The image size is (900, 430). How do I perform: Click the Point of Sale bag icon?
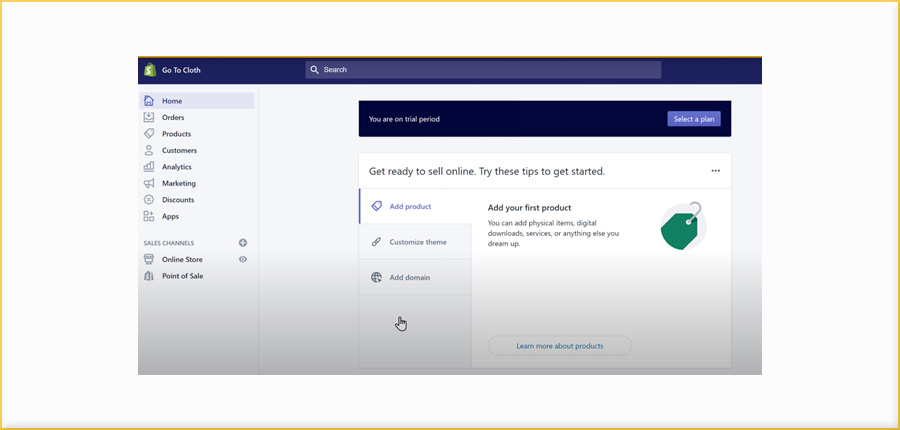(149, 276)
